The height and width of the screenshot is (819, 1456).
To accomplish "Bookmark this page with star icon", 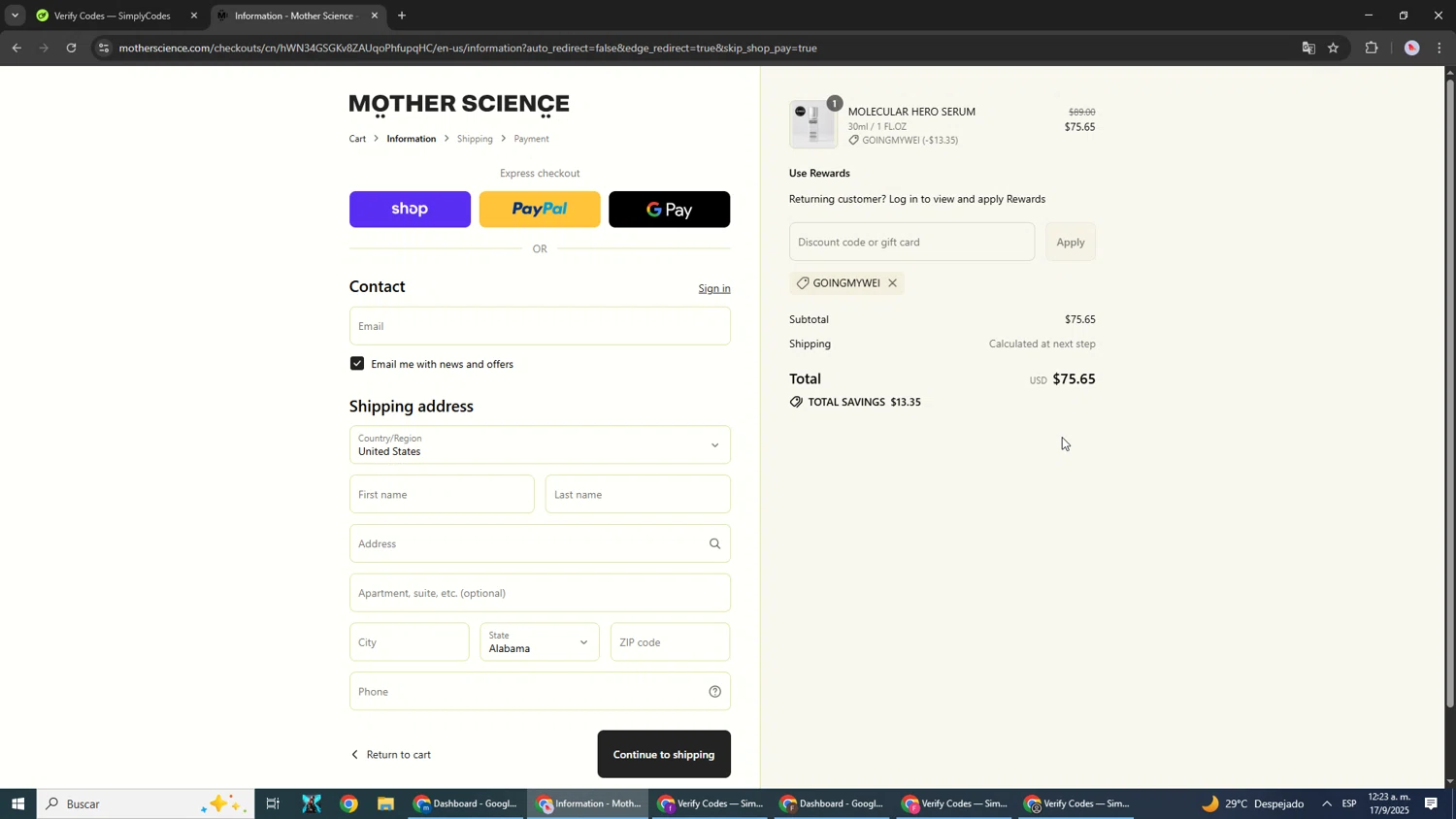I will (1334, 48).
